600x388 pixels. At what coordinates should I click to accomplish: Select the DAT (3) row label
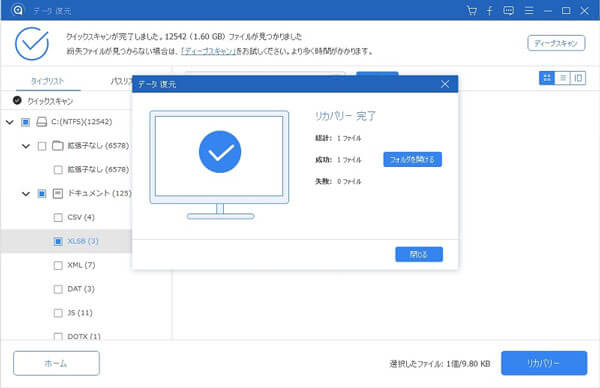pos(81,289)
